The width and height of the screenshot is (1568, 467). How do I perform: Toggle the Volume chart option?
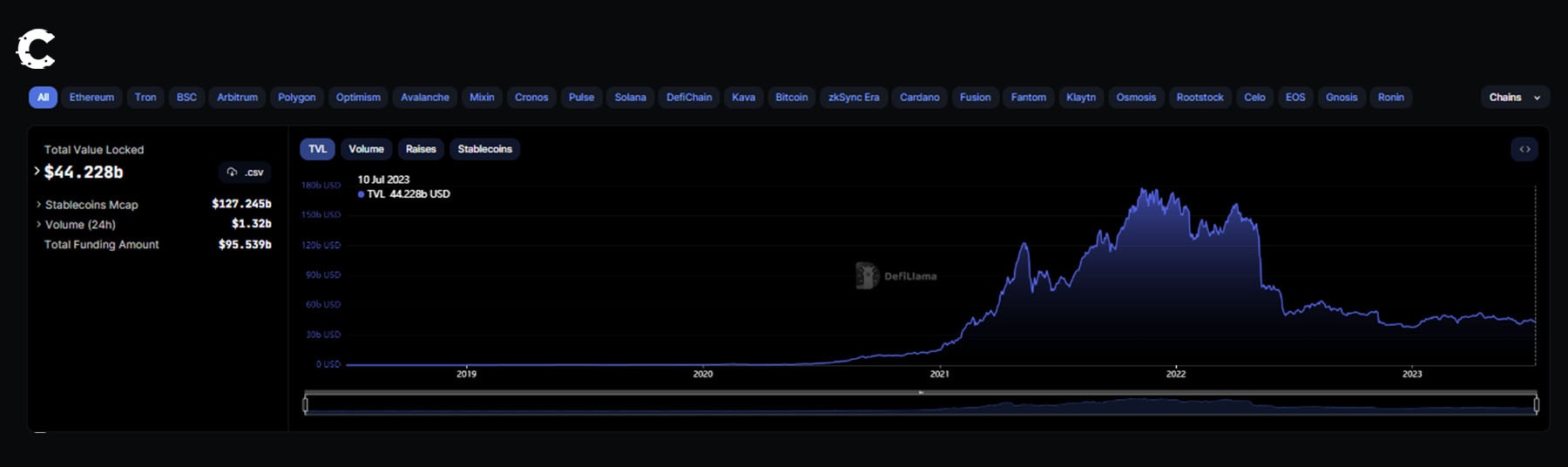(366, 149)
